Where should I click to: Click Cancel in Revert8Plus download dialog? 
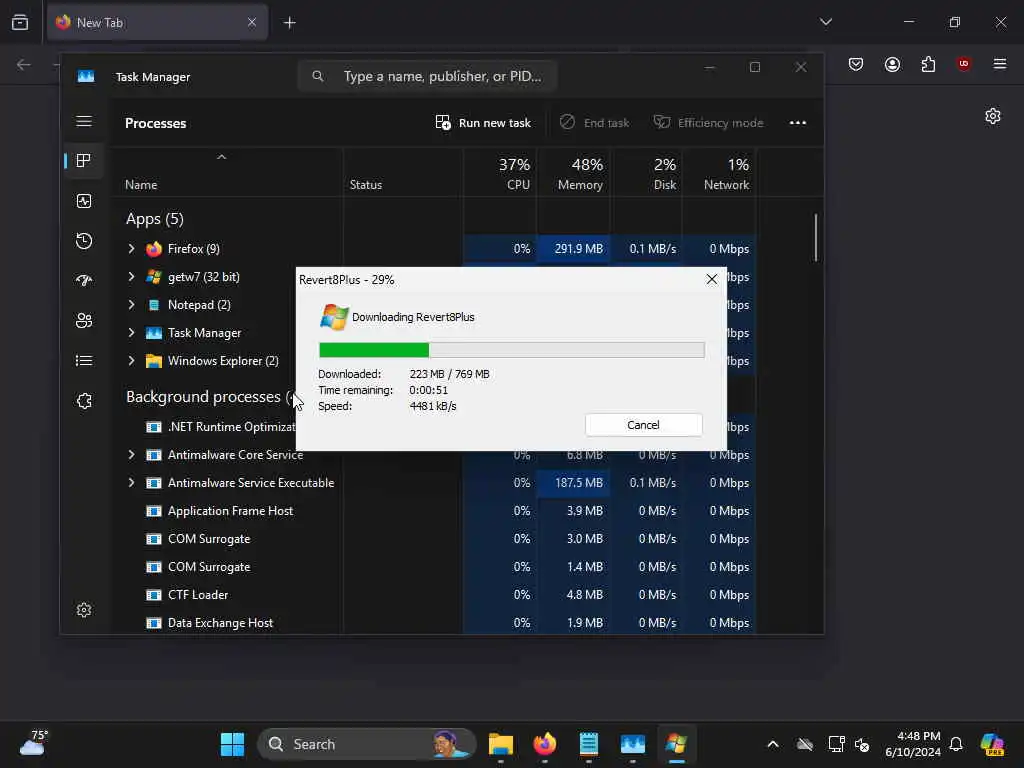(x=643, y=425)
